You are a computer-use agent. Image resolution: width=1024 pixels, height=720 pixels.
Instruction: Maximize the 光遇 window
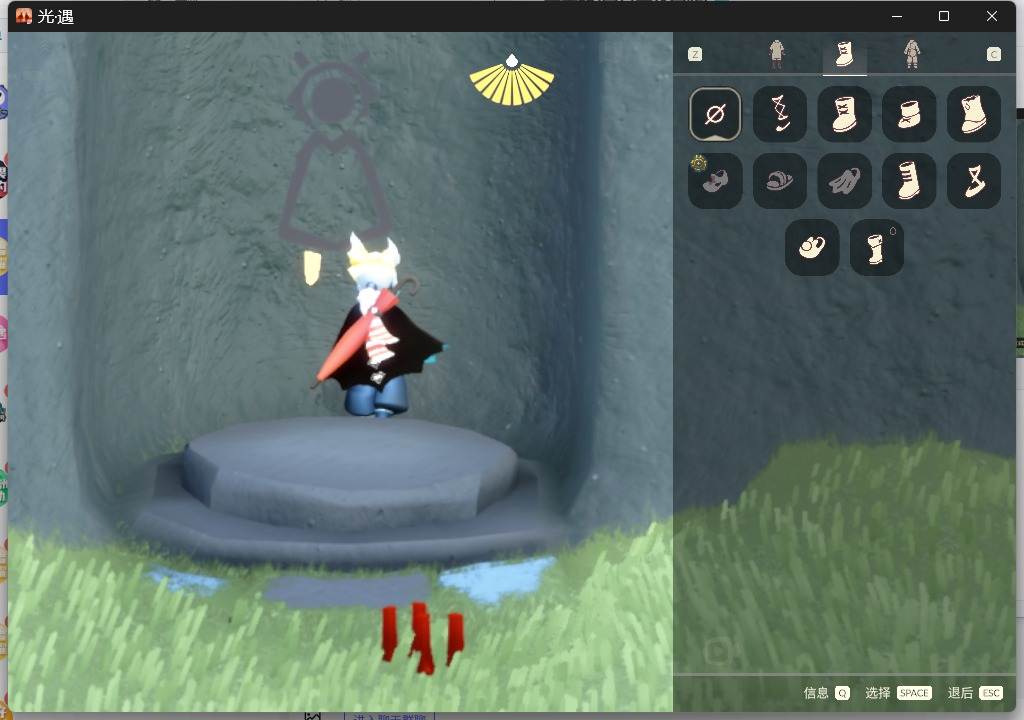(944, 16)
